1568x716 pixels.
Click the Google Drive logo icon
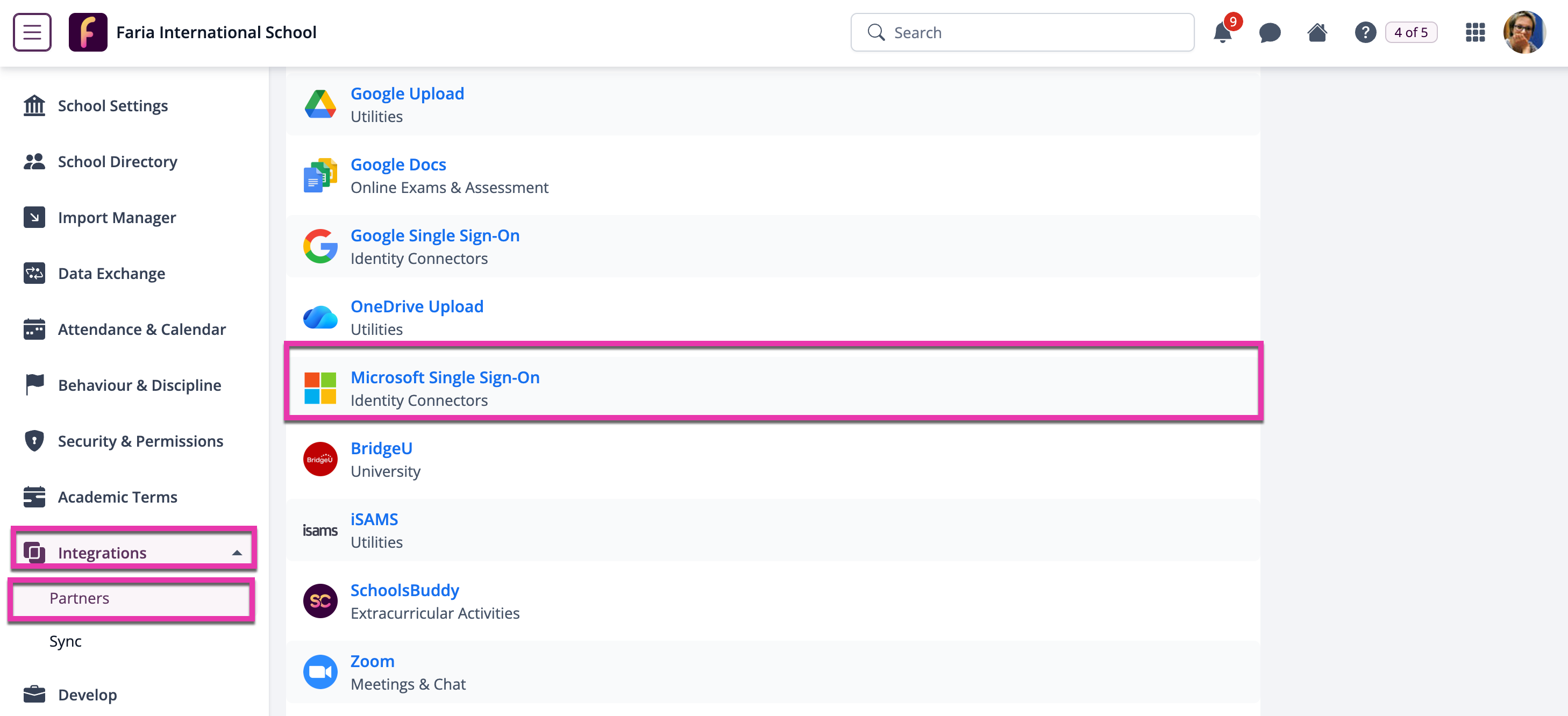tap(320, 104)
